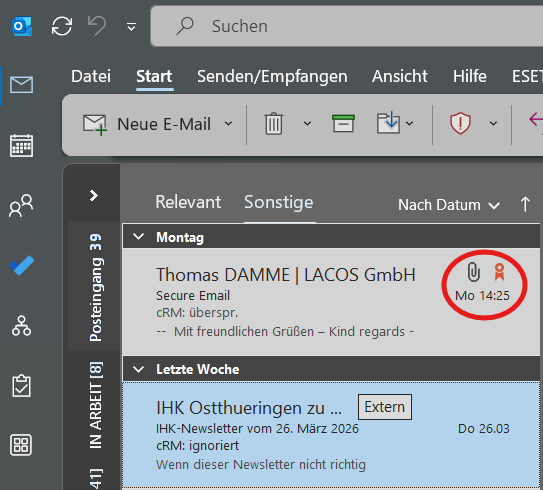Viewport: 543px width, 490px height.
Task: Collapse the Montag group
Action: pyautogui.click(x=139, y=237)
